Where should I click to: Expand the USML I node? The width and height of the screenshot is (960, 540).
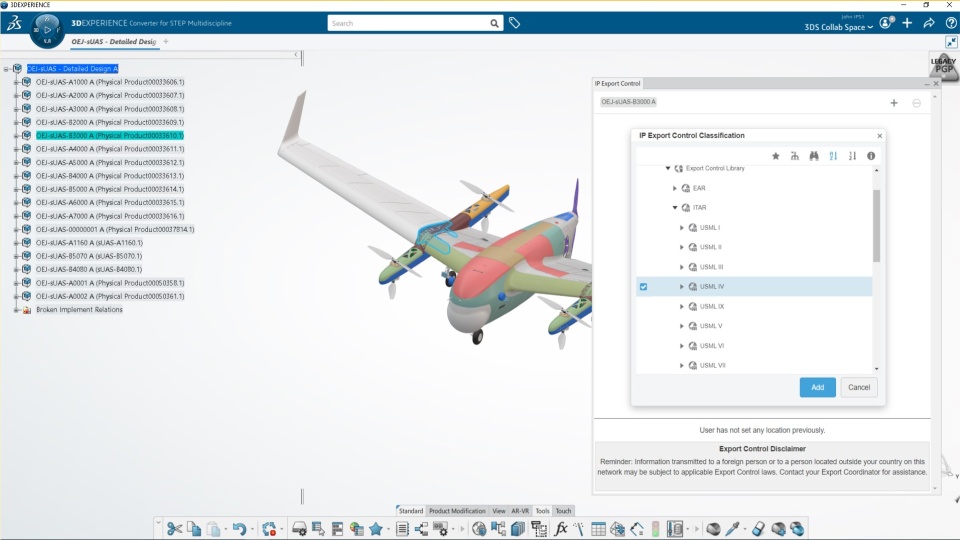pyautogui.click(x=681, y=228)
